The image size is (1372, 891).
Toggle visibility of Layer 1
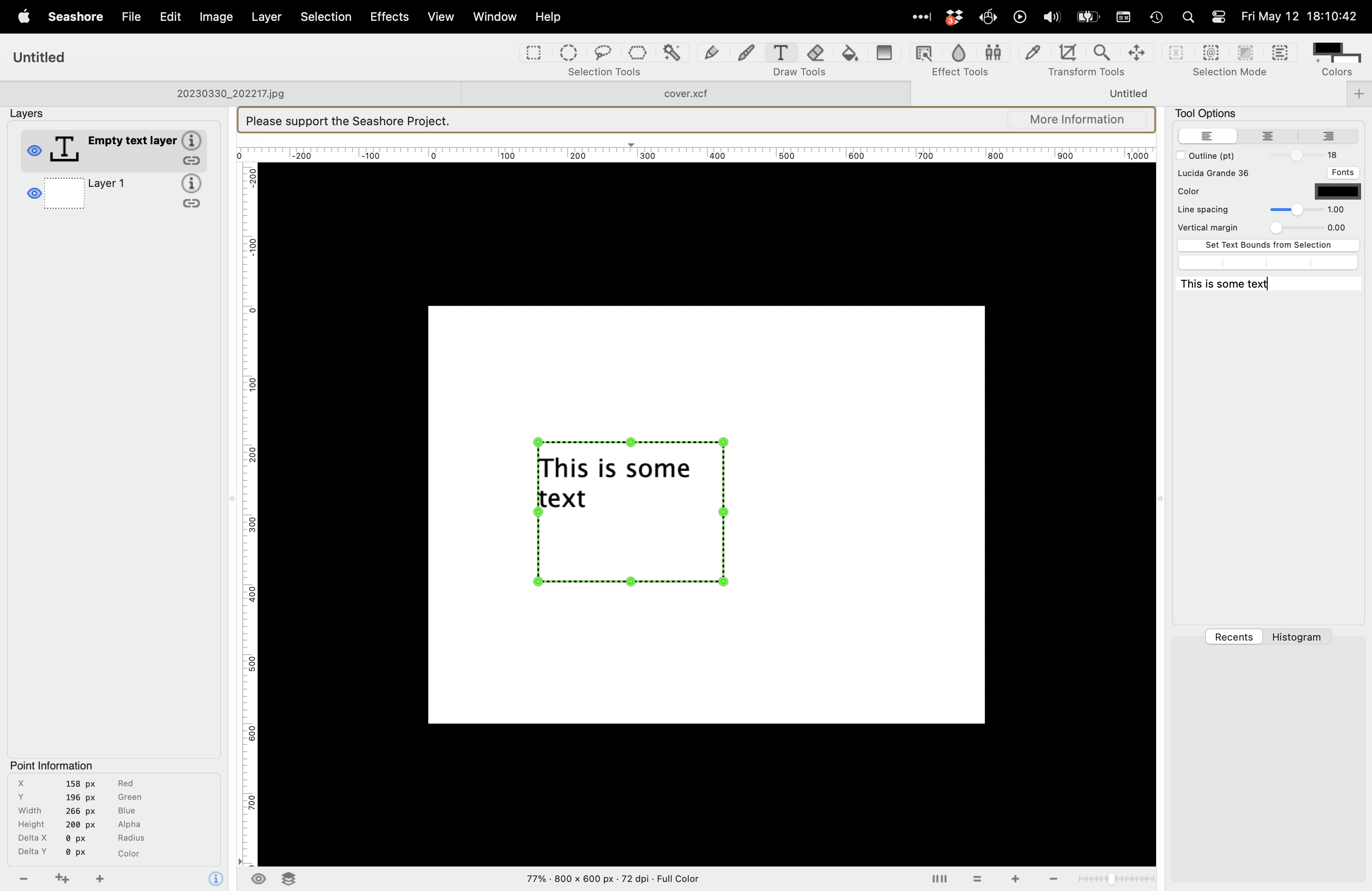click(x=34, y=193)
